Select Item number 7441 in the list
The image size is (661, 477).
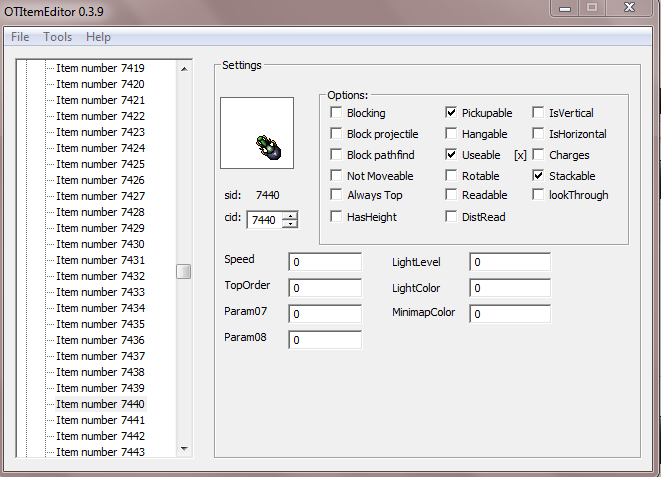tap(100, 420)
